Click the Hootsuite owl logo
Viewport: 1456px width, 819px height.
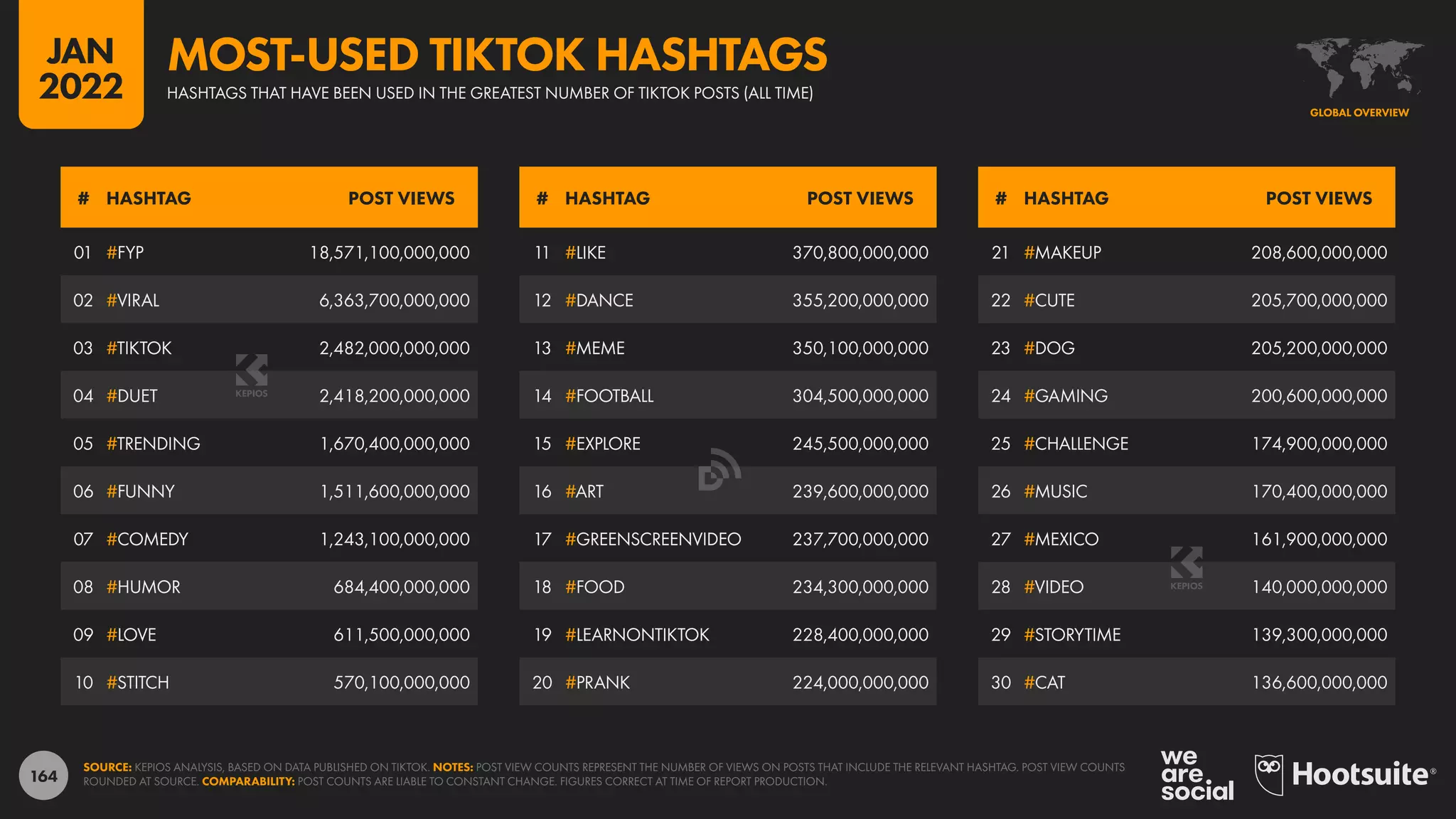pos(1269,774)
